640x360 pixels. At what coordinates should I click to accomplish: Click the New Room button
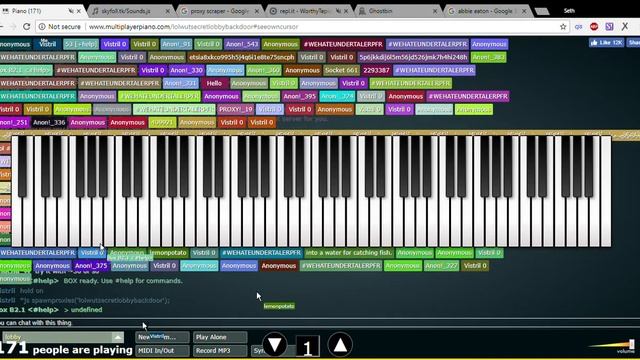pyautogui.click(x=162, y=337)
